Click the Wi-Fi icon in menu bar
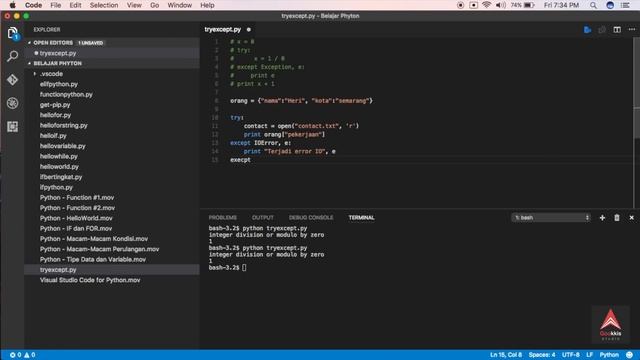640x360 pixels. (486, 5)
